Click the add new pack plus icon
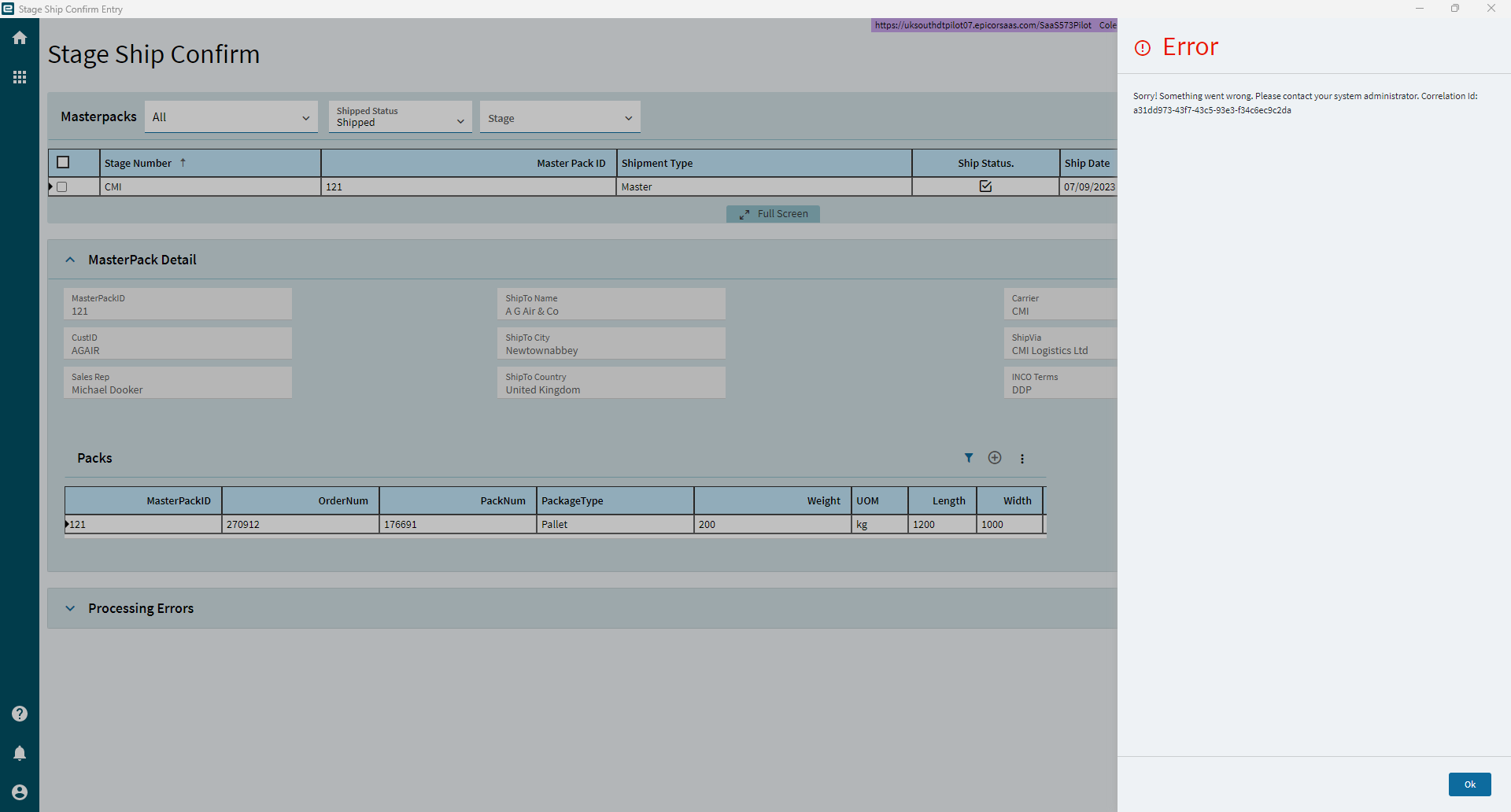This screenshot has width=1511, height=812. tap(995, 457)
